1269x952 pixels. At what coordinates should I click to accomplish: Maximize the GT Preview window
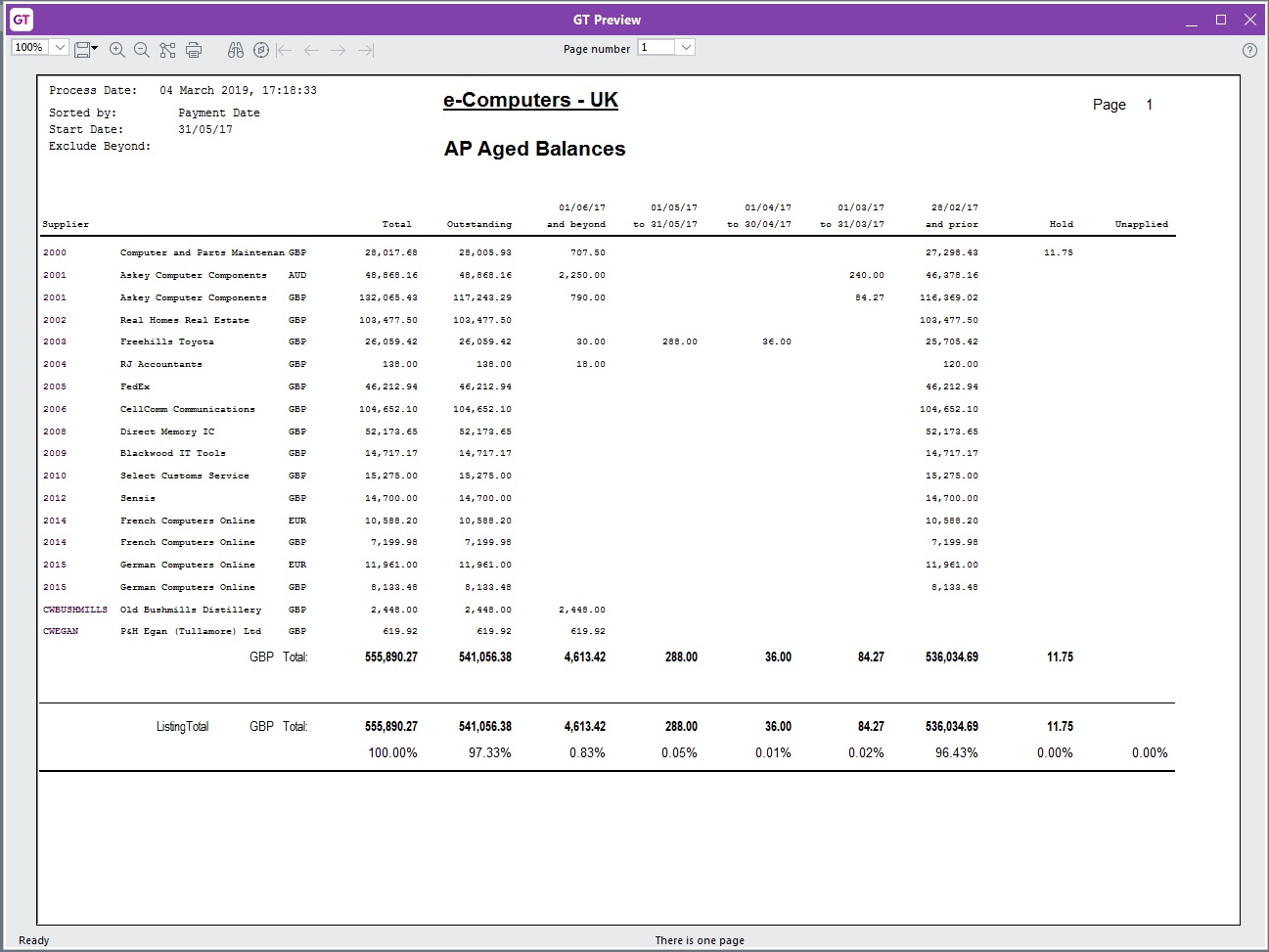tap(1221, 20)
